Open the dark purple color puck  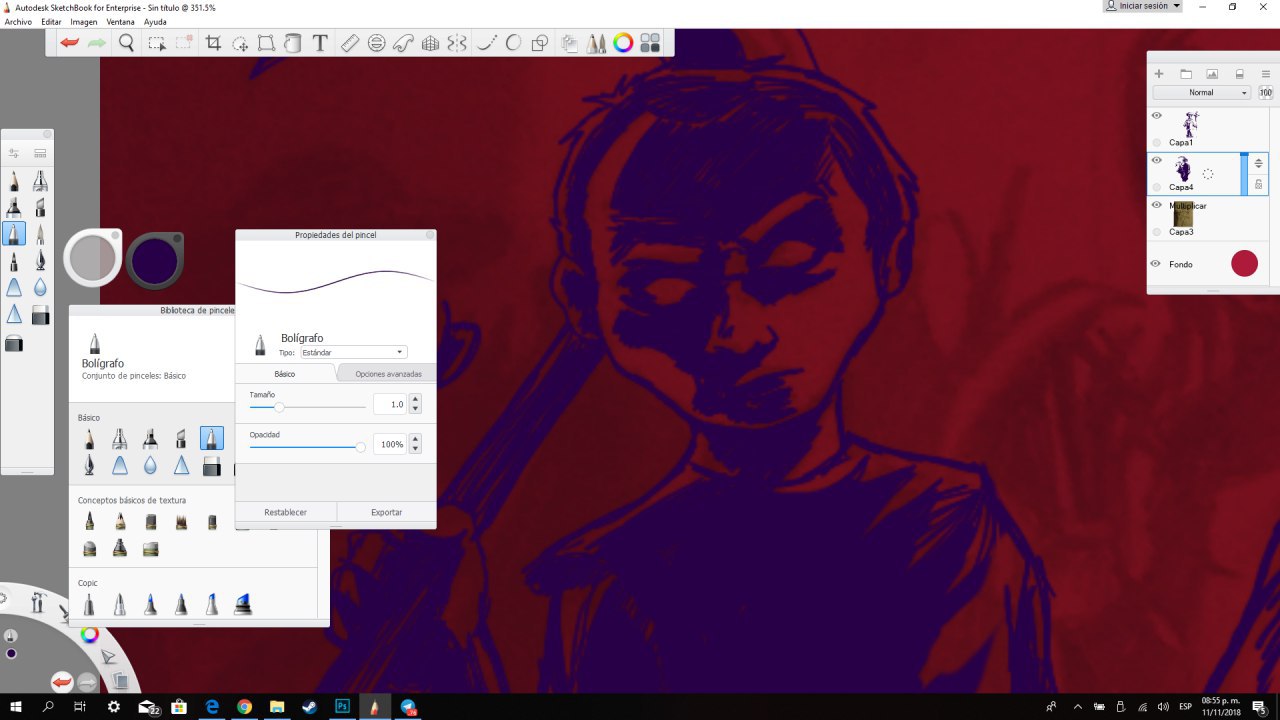[x=153, y=260]
